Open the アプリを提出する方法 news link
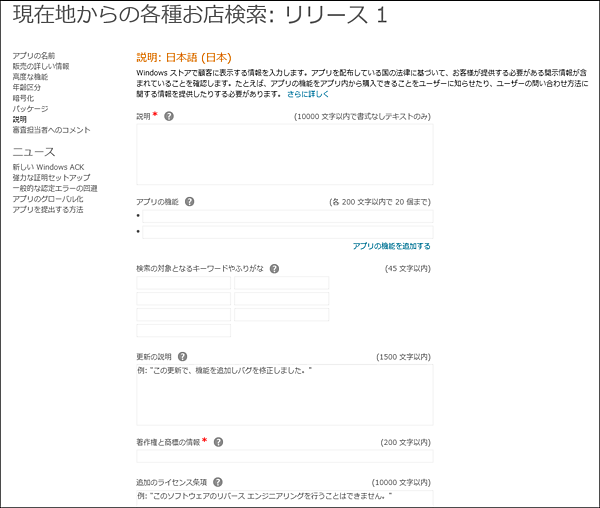 [x=48, y=209]
